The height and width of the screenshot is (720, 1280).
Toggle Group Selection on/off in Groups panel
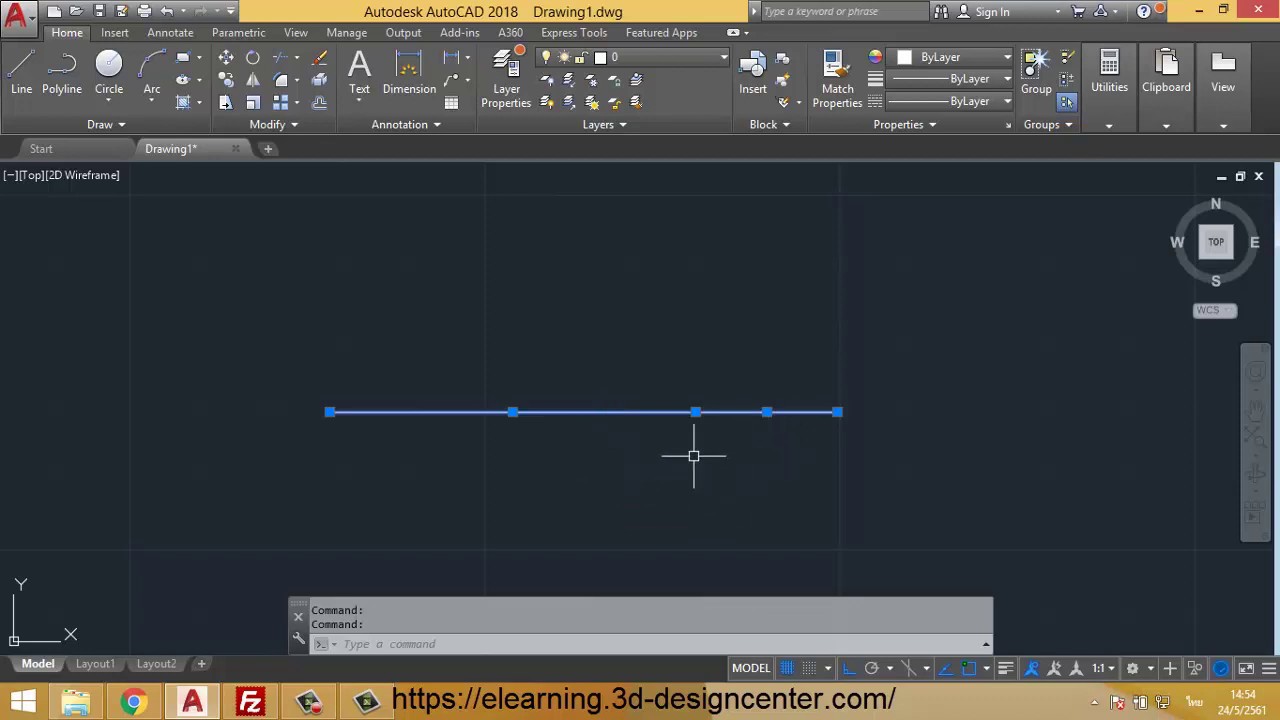point(1067,102)
